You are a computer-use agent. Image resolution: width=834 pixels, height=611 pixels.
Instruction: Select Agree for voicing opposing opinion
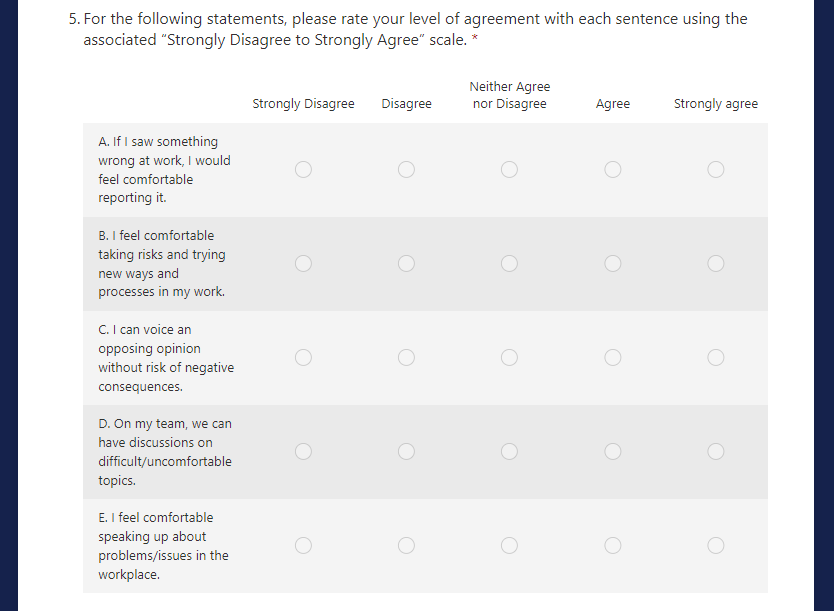point(613,358)
